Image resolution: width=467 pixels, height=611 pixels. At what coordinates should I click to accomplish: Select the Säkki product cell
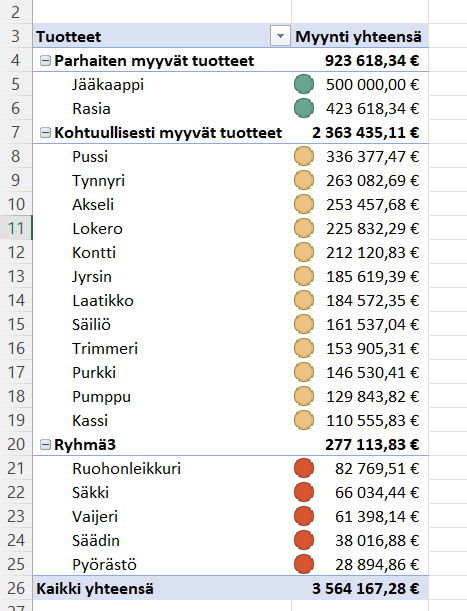(x=162, y=492)
